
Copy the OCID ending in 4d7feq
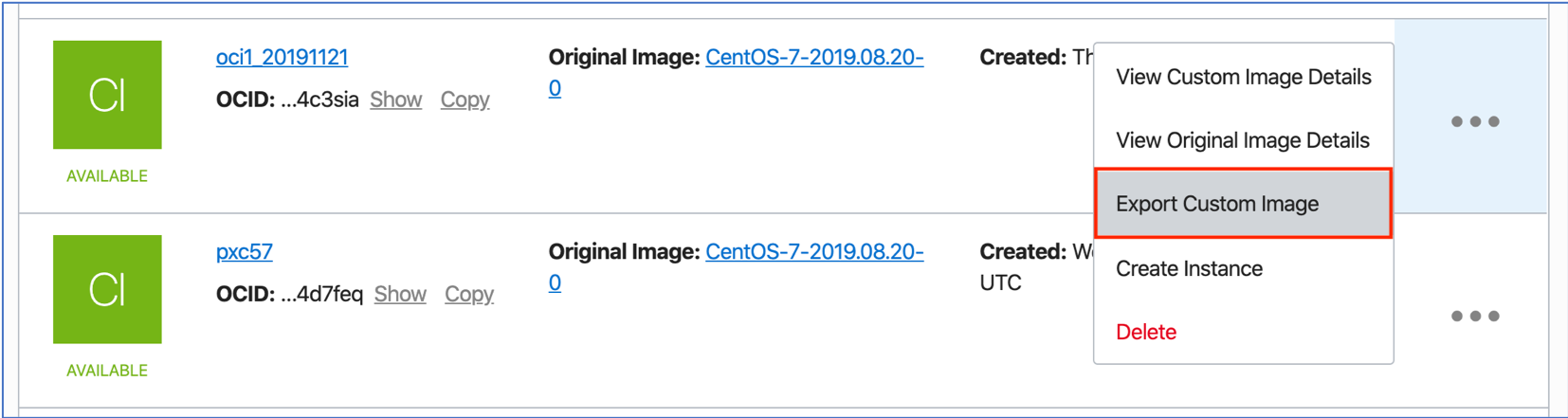[469, 294]
